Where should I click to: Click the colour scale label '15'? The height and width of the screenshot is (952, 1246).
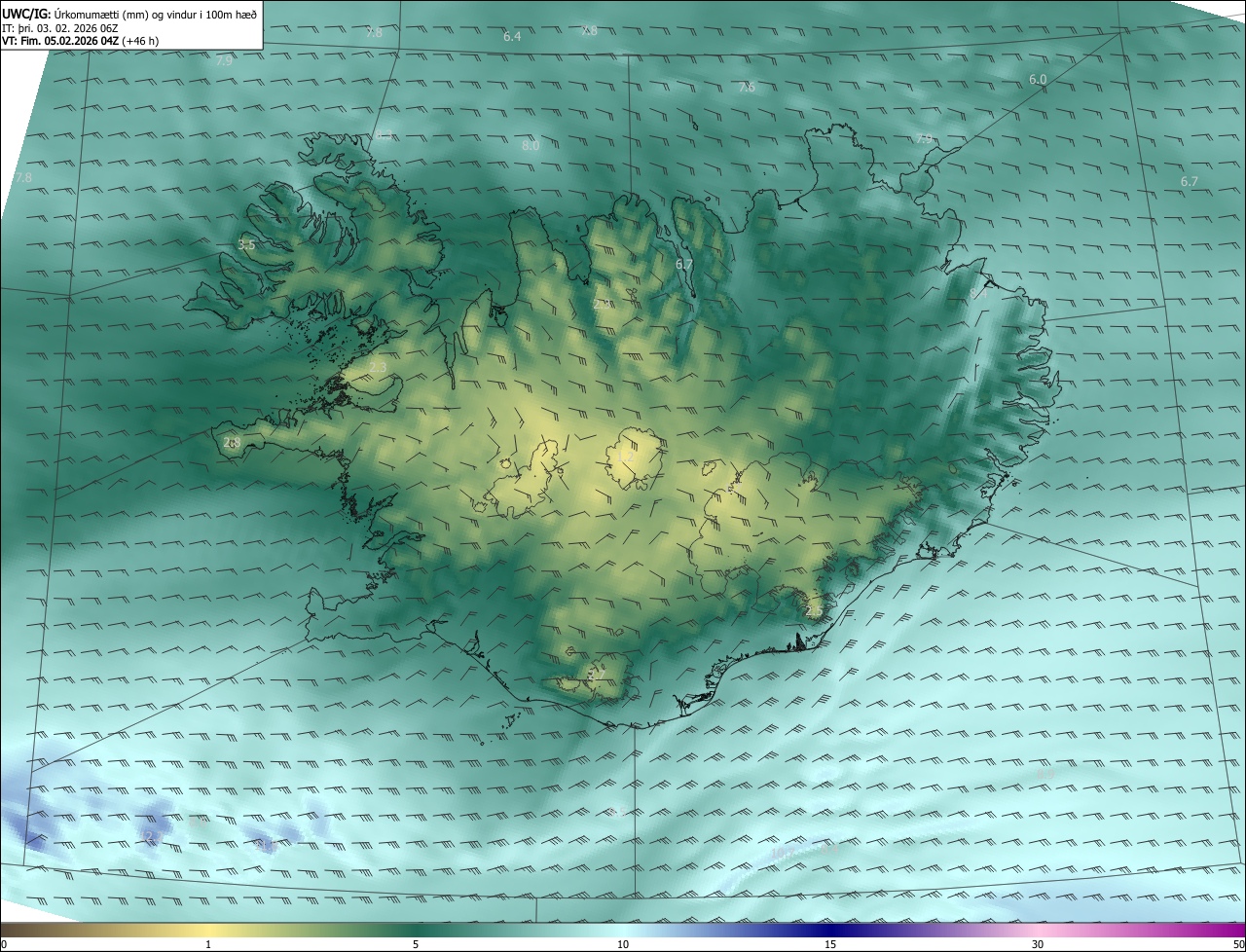tap(830, 944)
